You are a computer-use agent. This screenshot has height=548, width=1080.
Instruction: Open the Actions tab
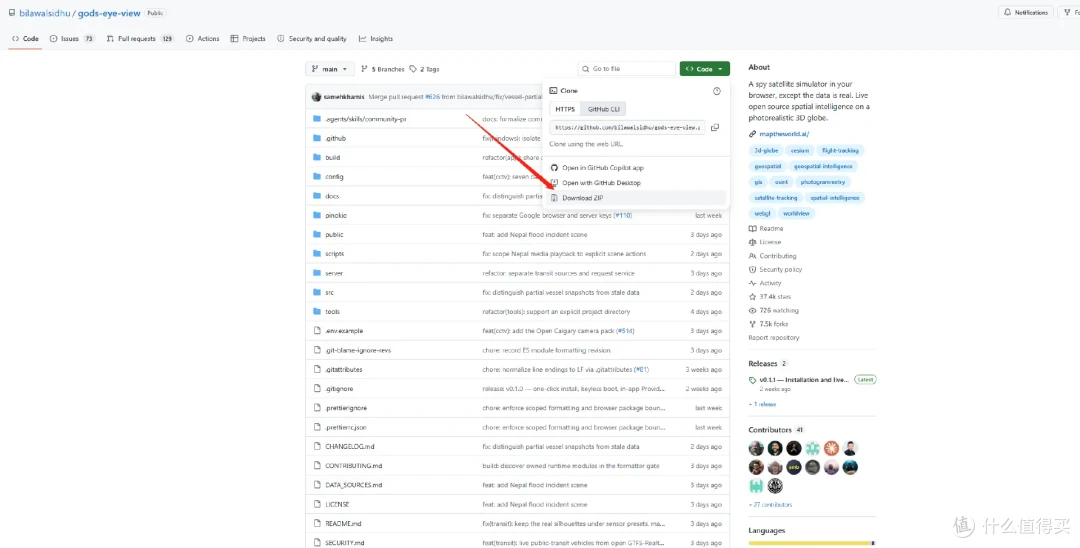(x=202, y=39)
